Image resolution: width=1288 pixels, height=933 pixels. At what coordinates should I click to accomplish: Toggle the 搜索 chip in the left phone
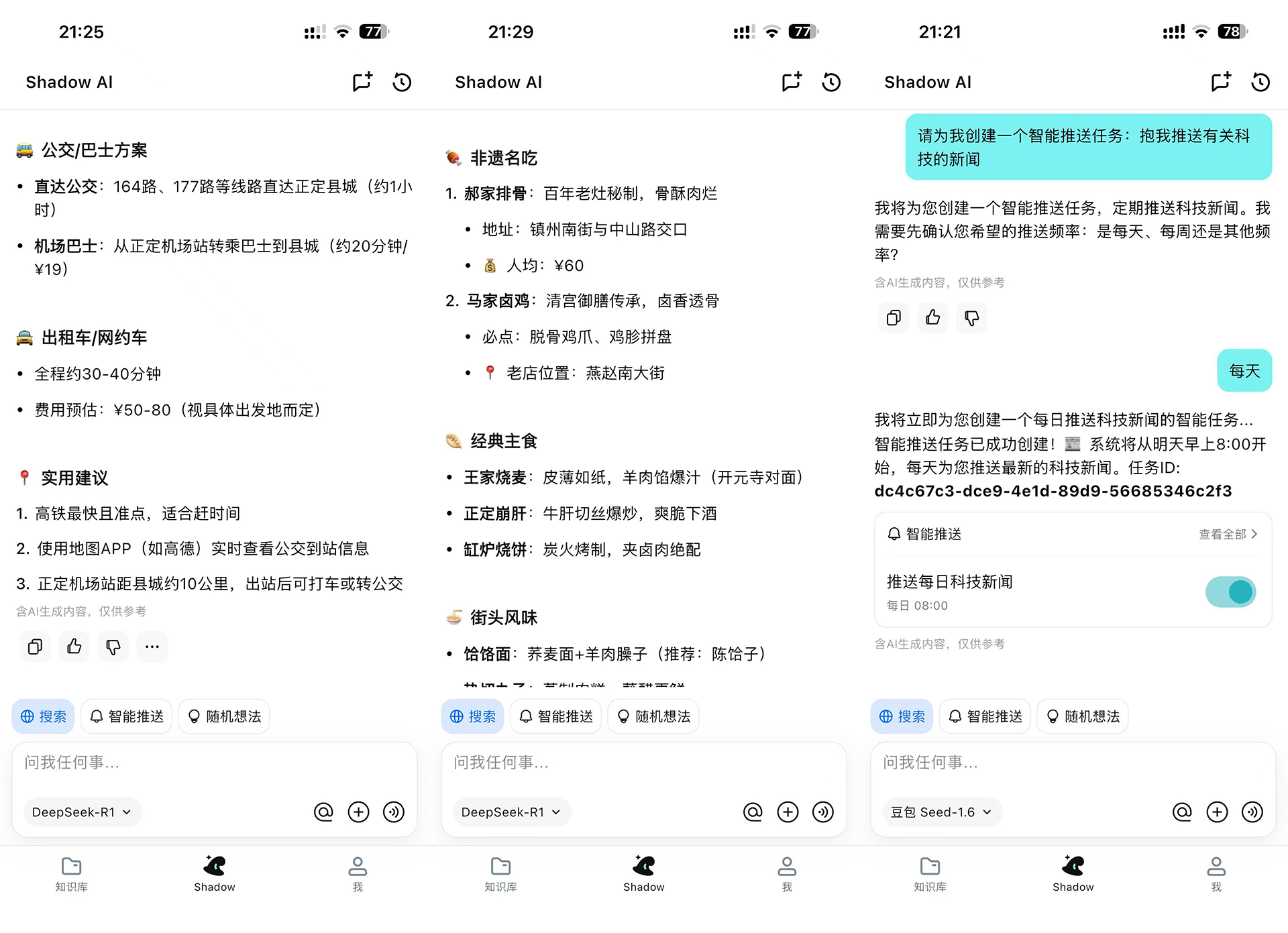tap(44, 716)
